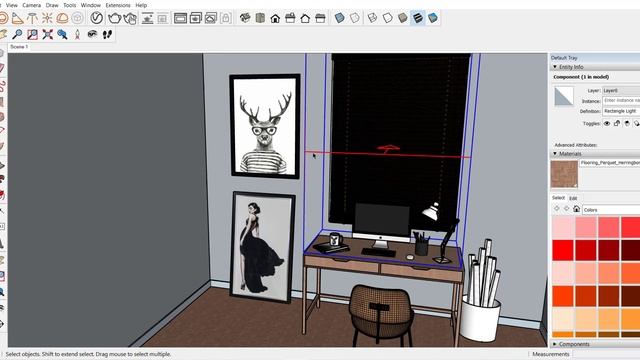Open the Camera menu

pyautogui.click(x=31, y=5)
